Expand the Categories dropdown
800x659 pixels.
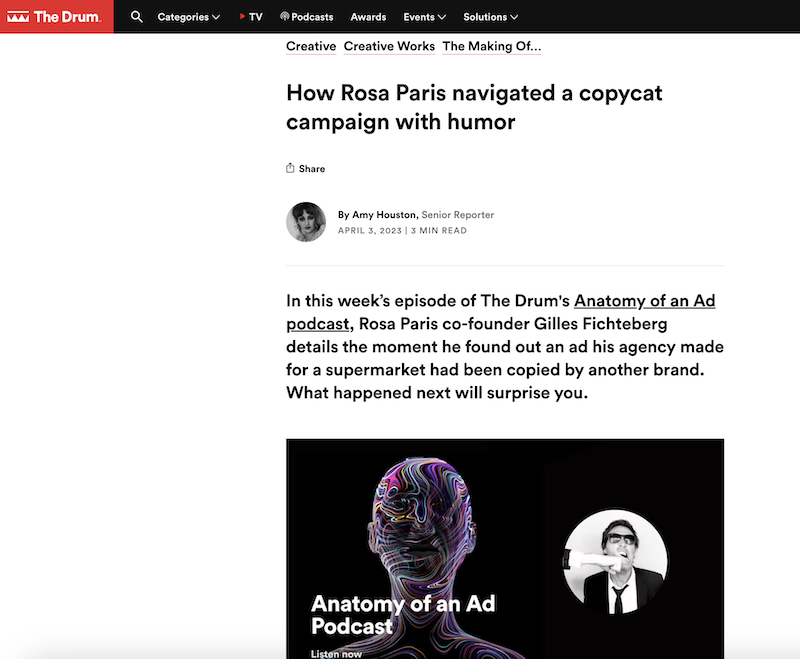point(189,17)
